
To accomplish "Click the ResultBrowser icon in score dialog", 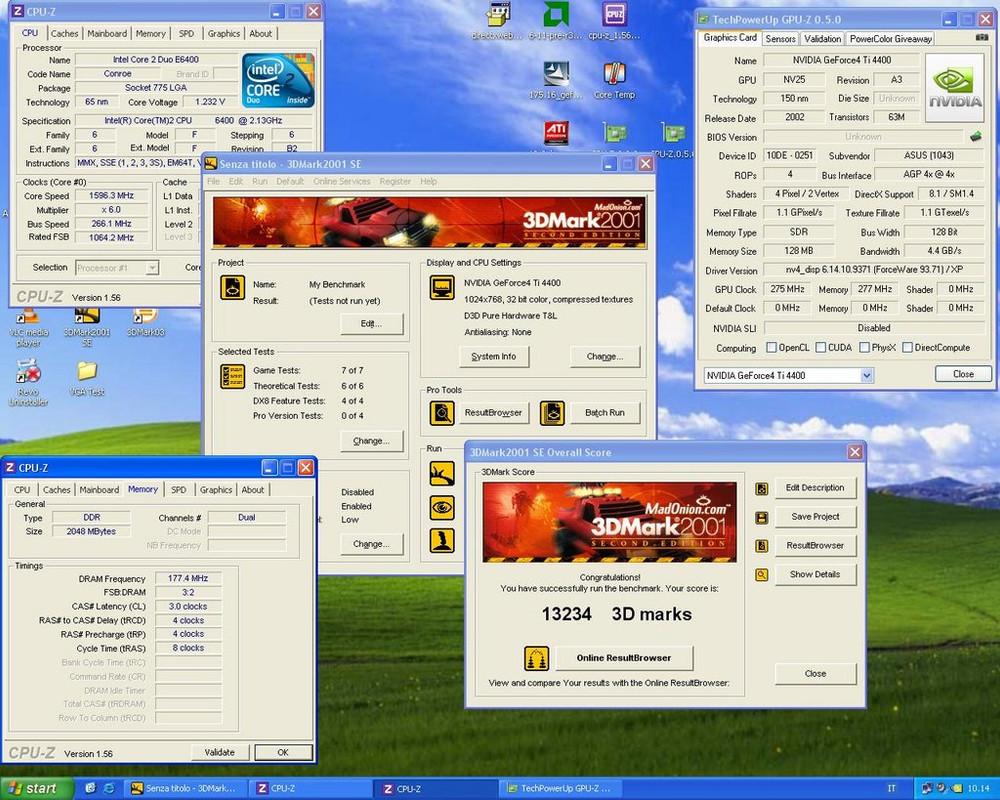I will (x=761, y=546).
